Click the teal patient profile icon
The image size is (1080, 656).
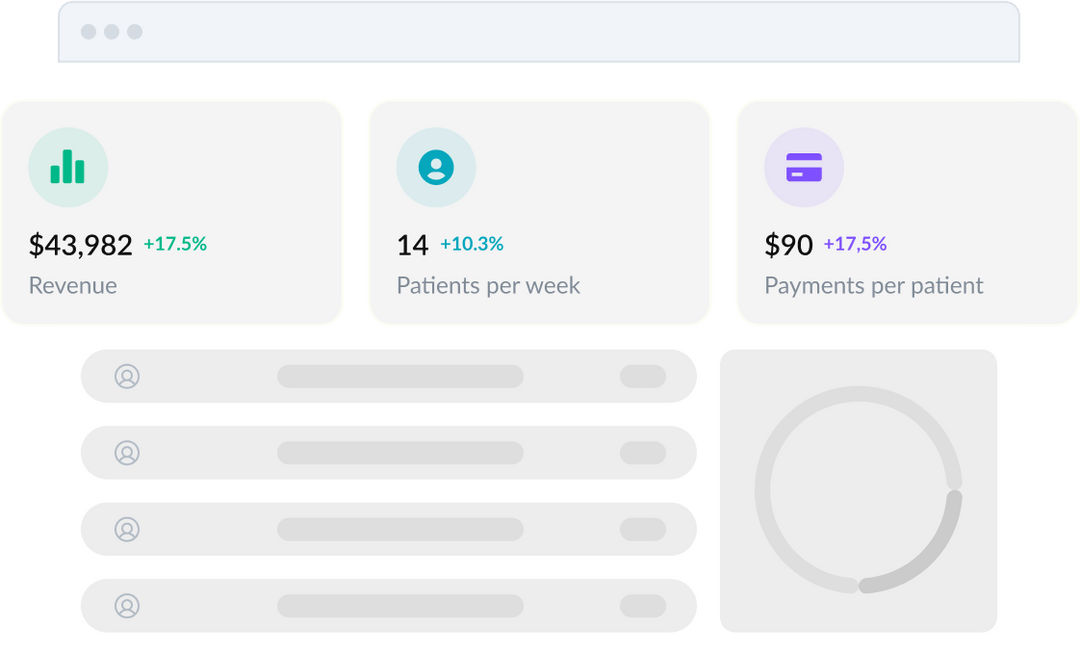(436, 167)
